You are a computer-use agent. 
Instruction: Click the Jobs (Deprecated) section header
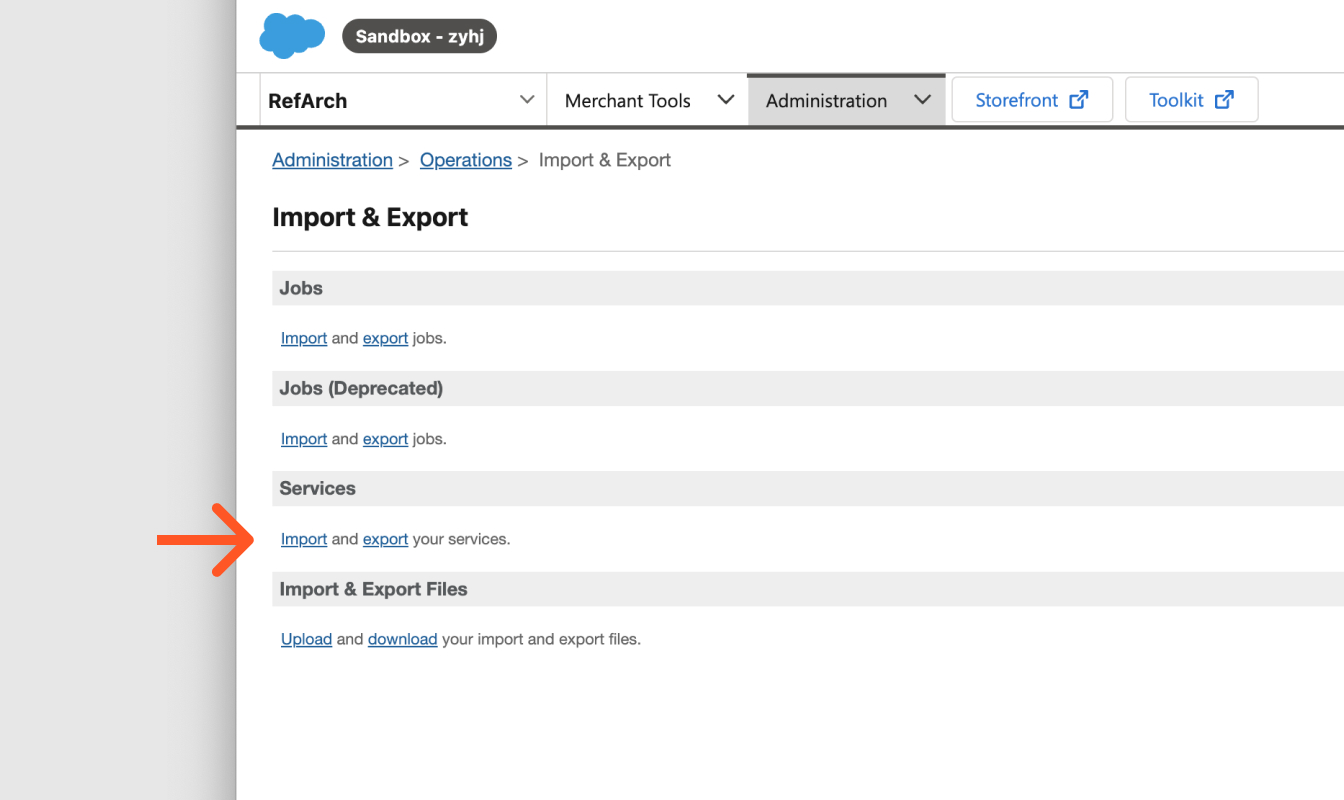(x=808, y=388)
